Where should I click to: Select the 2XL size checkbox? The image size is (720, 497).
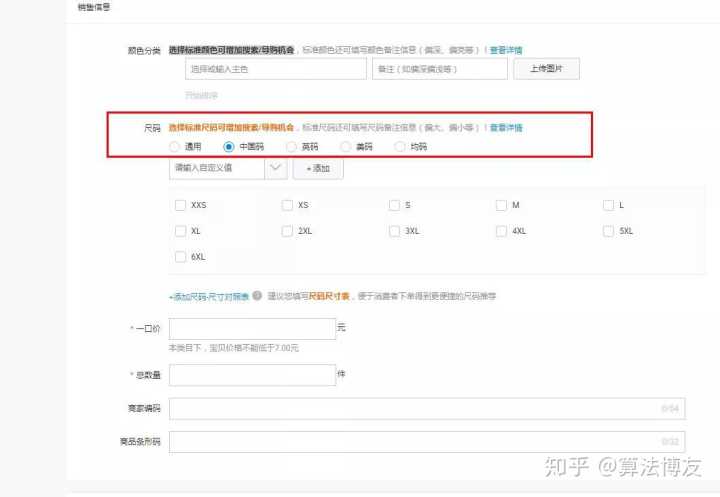coord(287,231)
